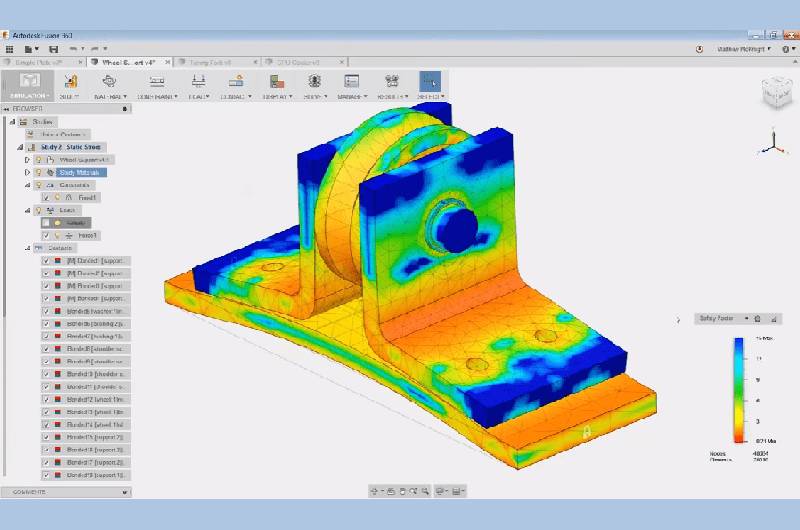The image size is (800, 530).
Task: Uncheck the Bonded13 wheel contact checkbox
Action: [x=46, y=412]
